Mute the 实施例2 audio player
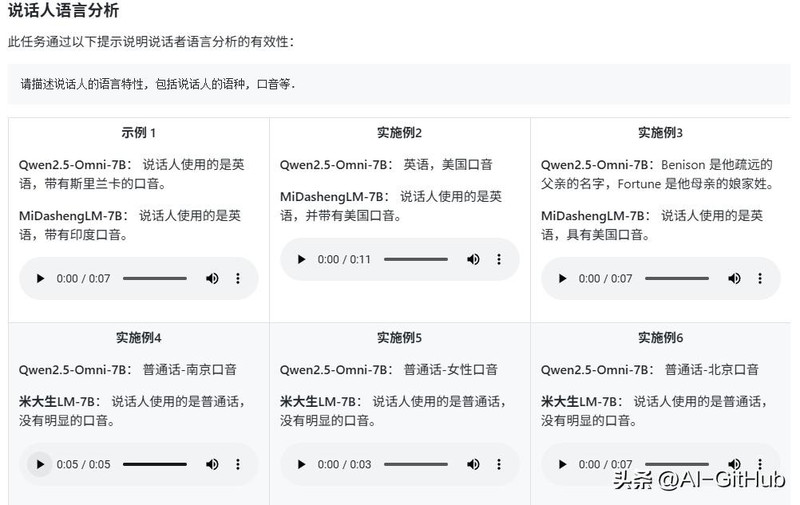Screen dimensions: 800x505 click(473, 259)
